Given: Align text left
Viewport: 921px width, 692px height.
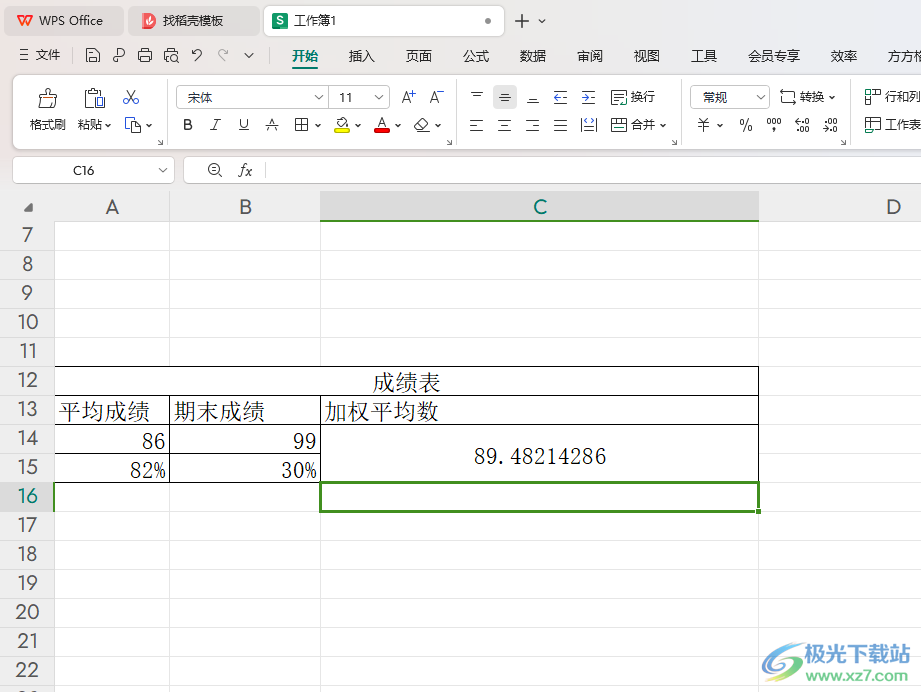Looking at the screenshot, I should coord(476,125).
